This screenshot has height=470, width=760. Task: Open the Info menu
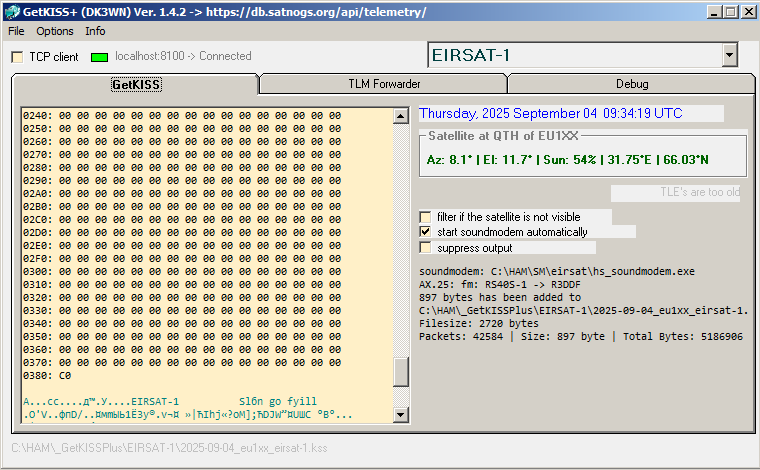tap(95, 31)
